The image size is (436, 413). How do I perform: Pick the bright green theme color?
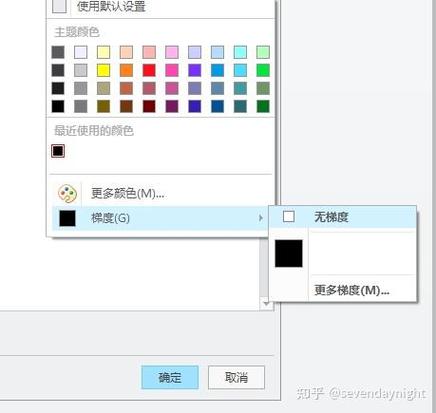tap(263, 70)
